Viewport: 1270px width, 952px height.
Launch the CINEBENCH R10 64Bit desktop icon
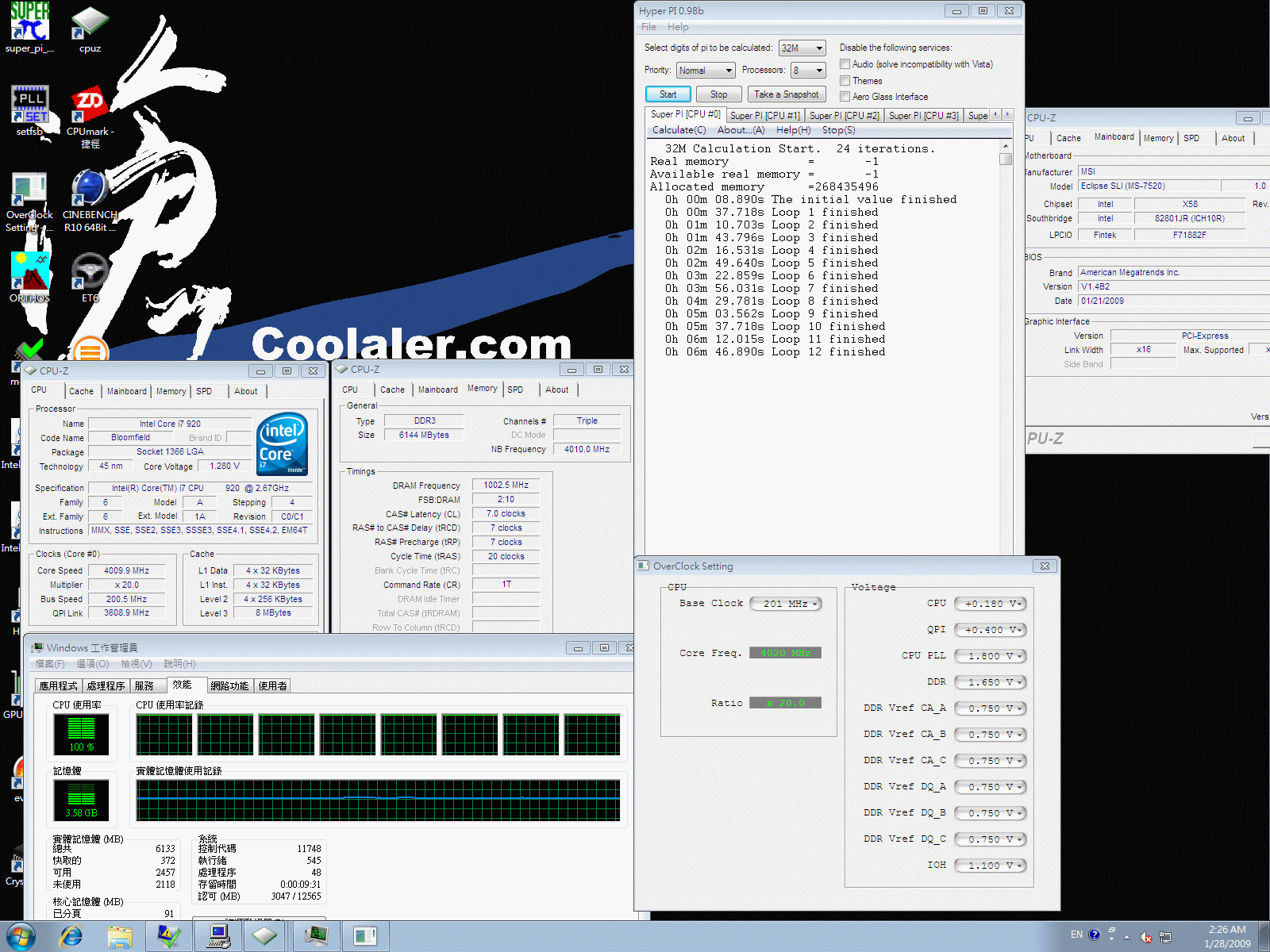(90, 202)
